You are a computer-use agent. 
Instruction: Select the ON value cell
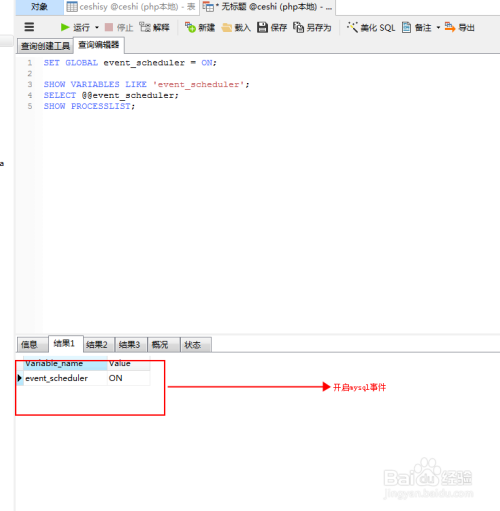click(x=129, y=378)
